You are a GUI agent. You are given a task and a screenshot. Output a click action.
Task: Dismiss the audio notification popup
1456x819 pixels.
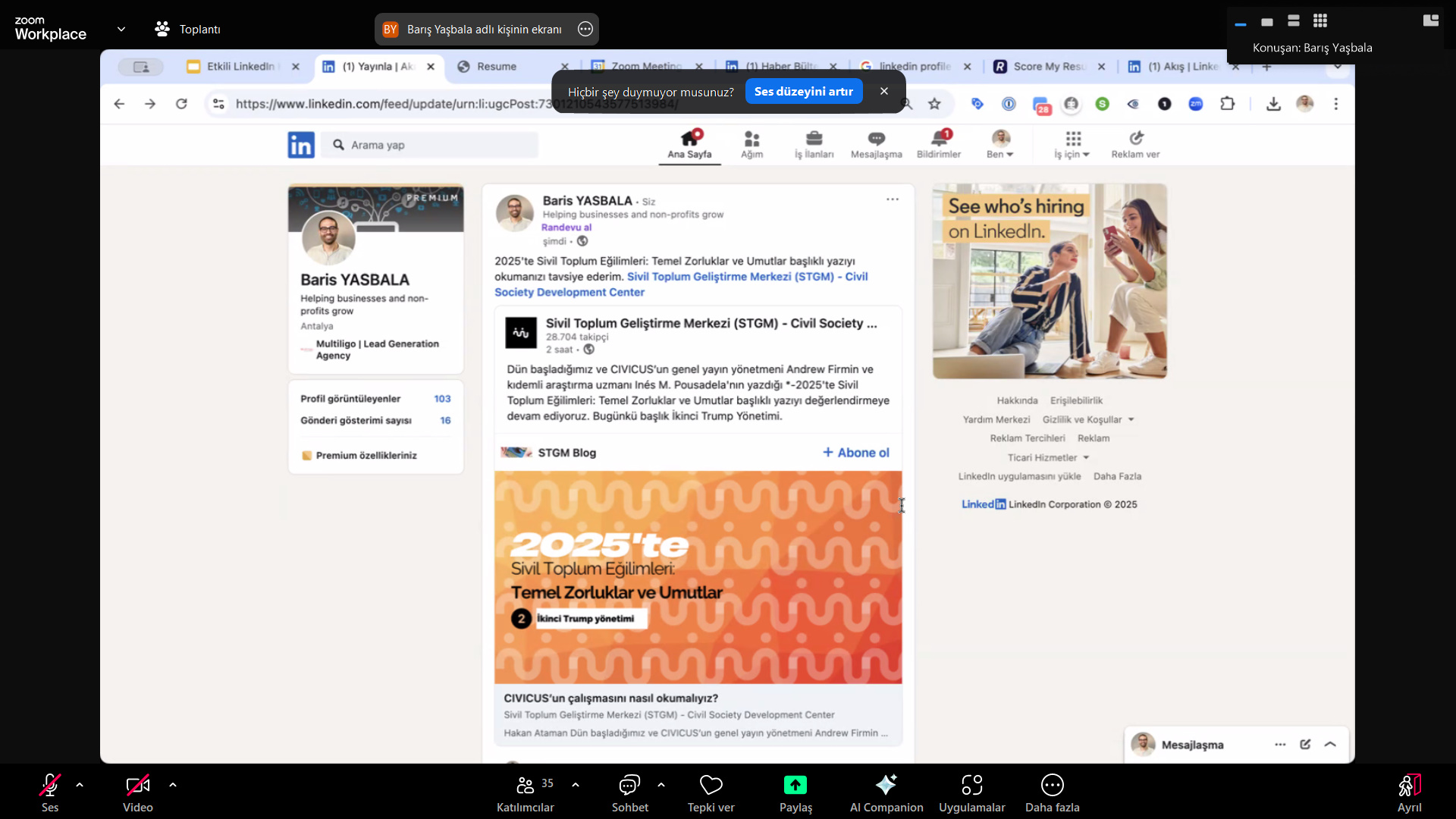point(884,91)
